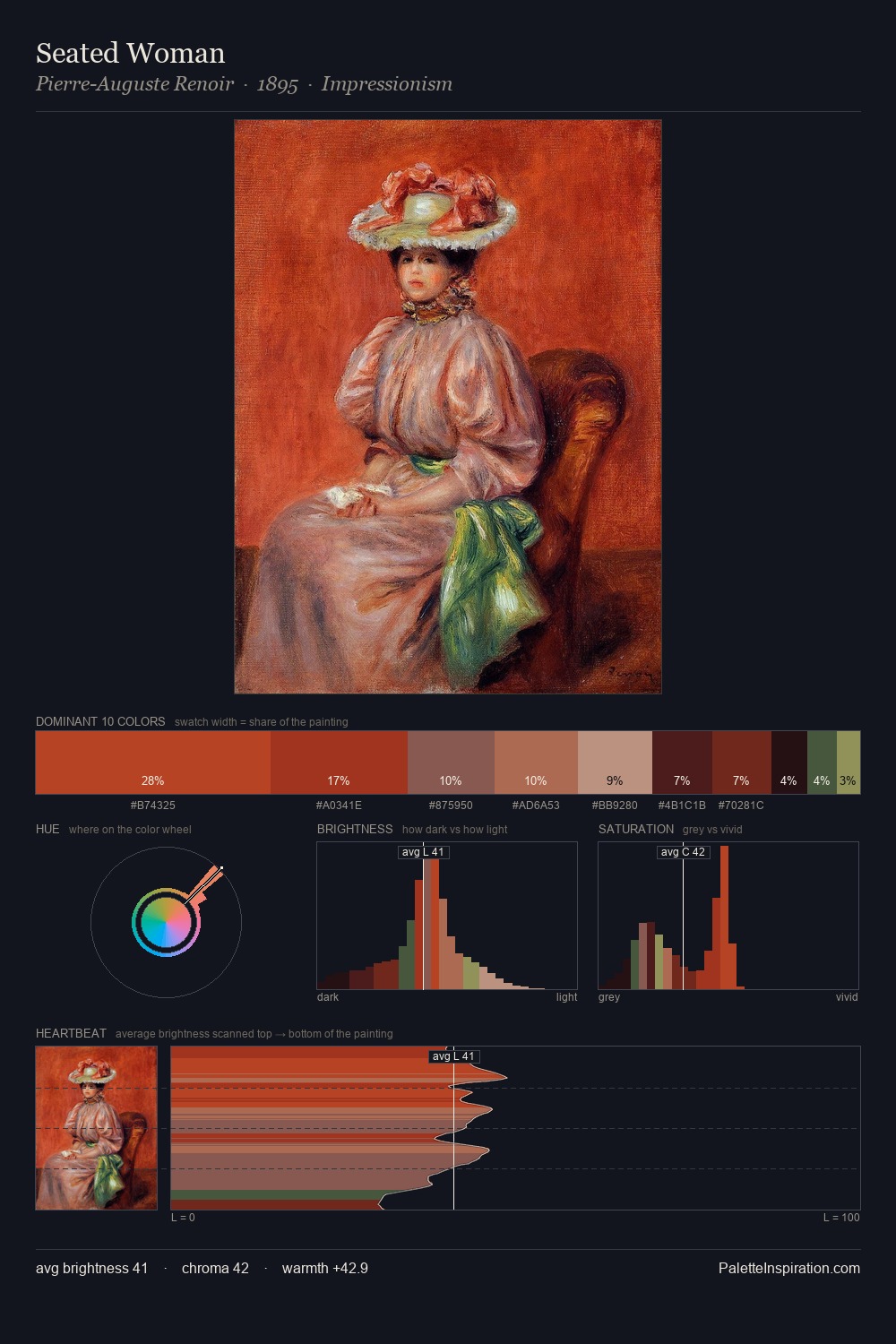Click the "warmth +42.9" footer stat
The image size is (896, 1344).
pos(325,1268)
